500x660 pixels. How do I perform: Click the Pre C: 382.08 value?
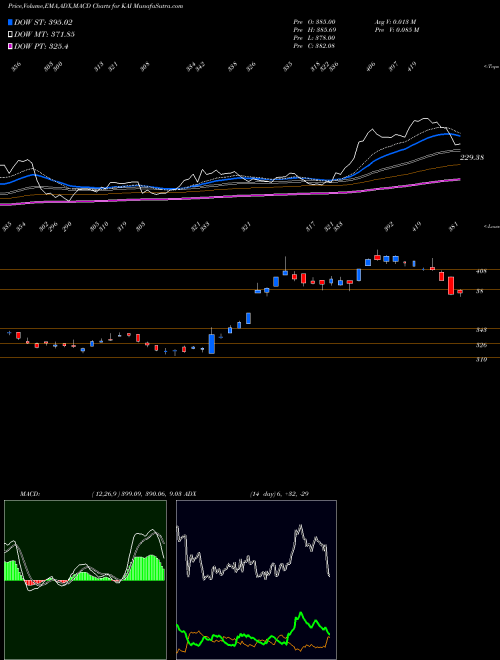314,46
